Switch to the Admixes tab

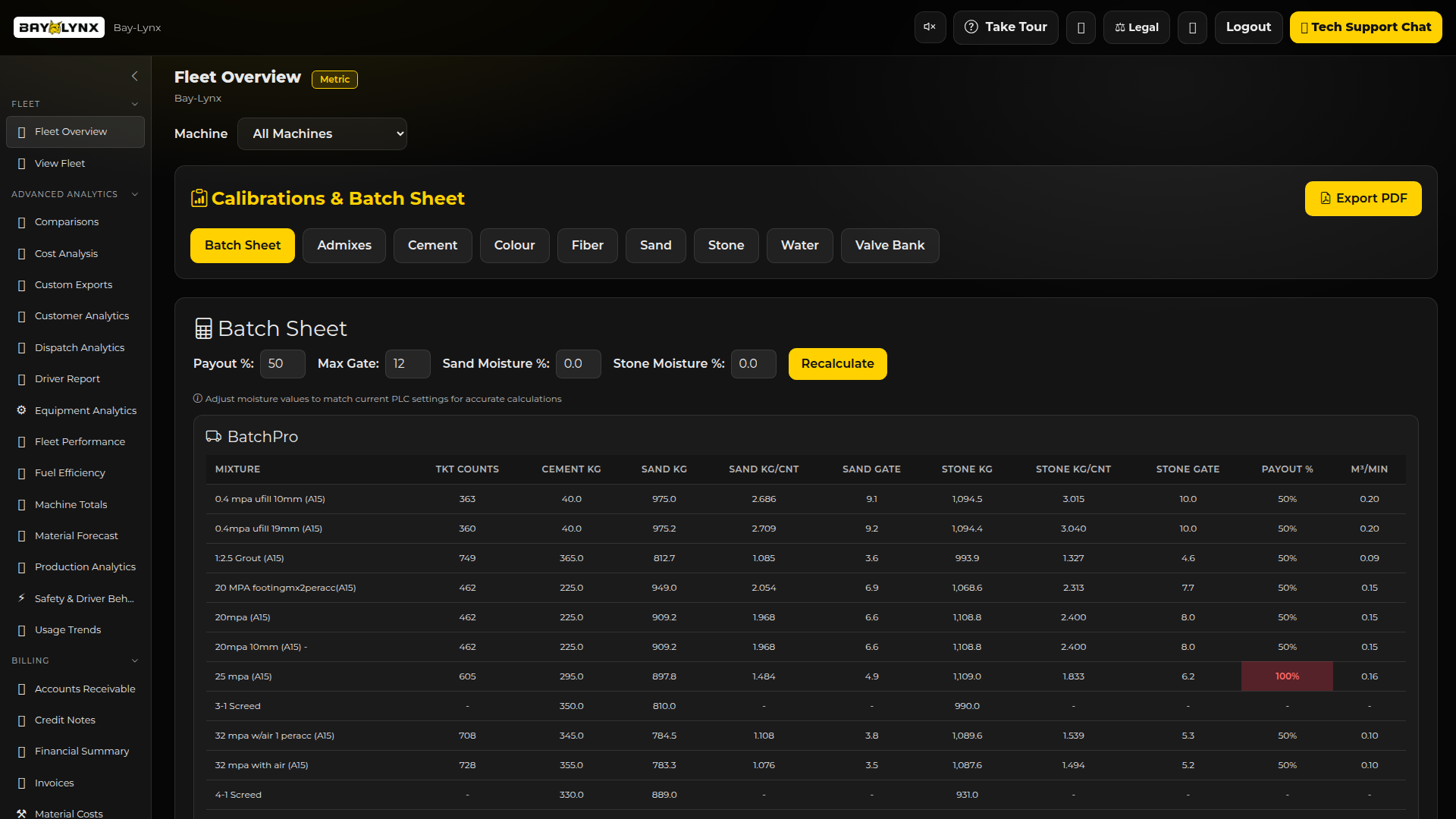tap(344, 245)
